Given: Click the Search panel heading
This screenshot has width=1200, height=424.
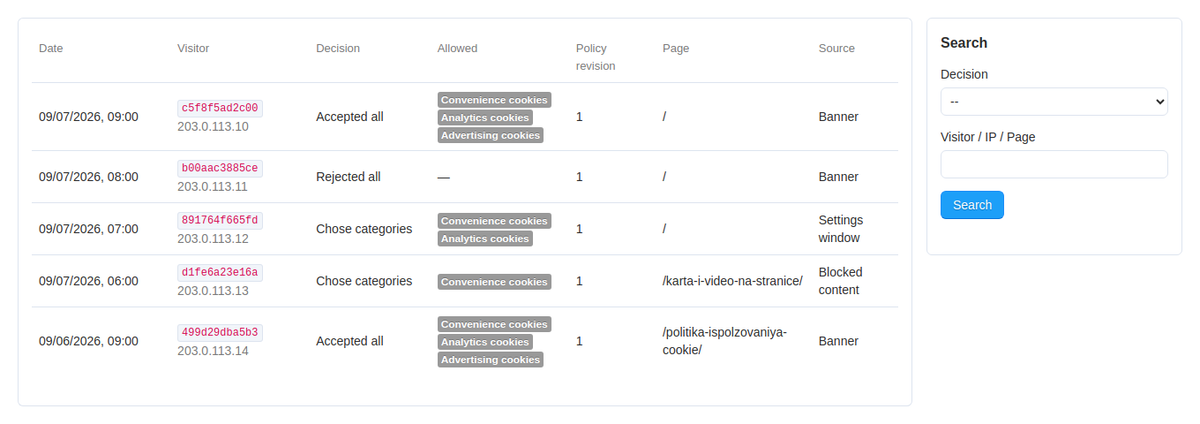Looking at the screenshot, I should coord(964,43).
